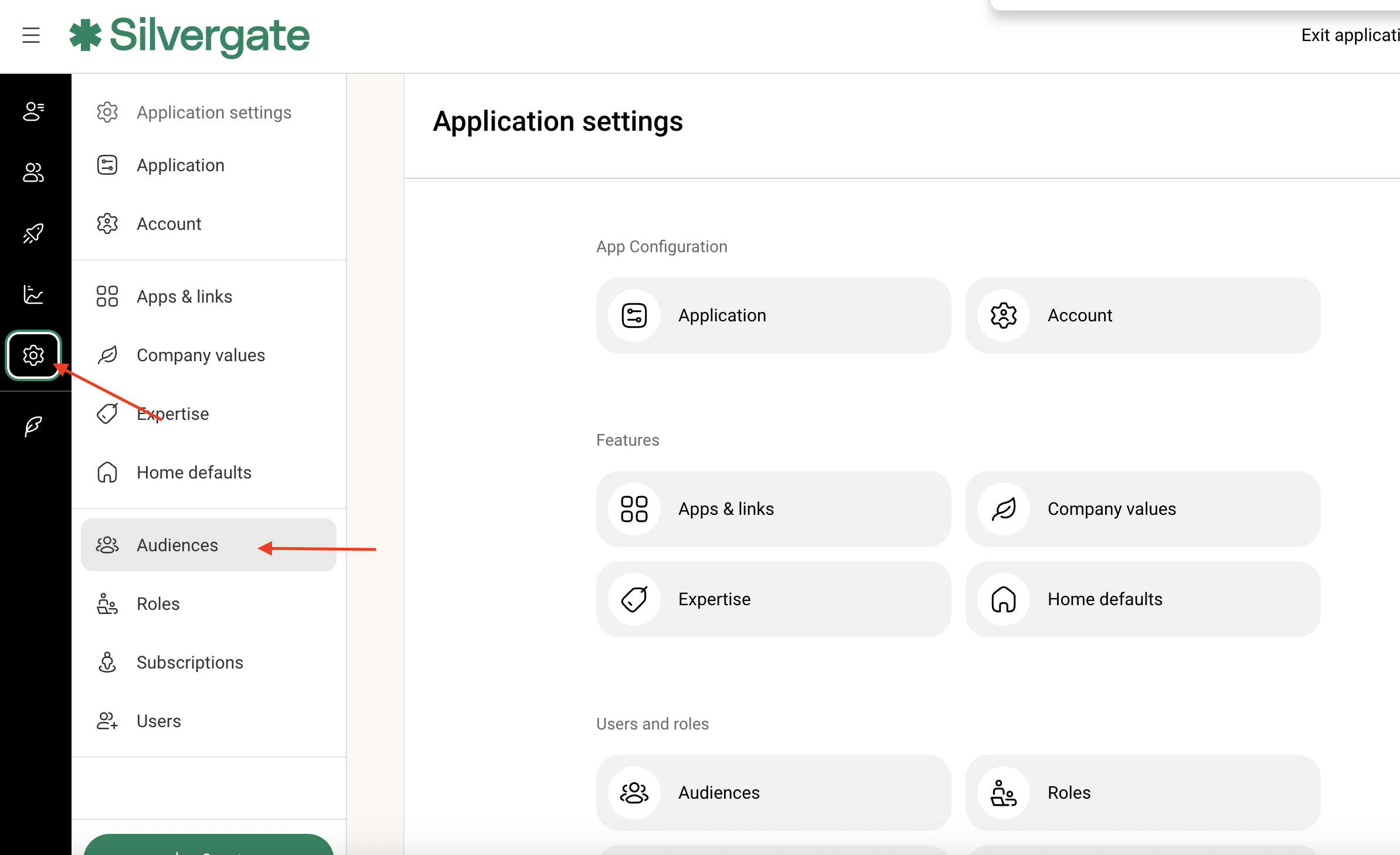Open the Expertise feature card
The image size is (1400, 855).
click(x=773, y=599)
